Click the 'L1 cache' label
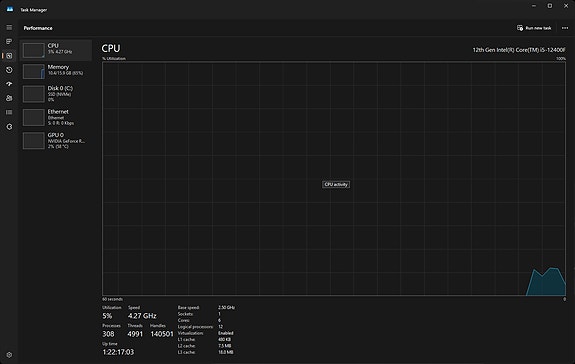This screenshot has width=575, height=364. tap(187, 339)
